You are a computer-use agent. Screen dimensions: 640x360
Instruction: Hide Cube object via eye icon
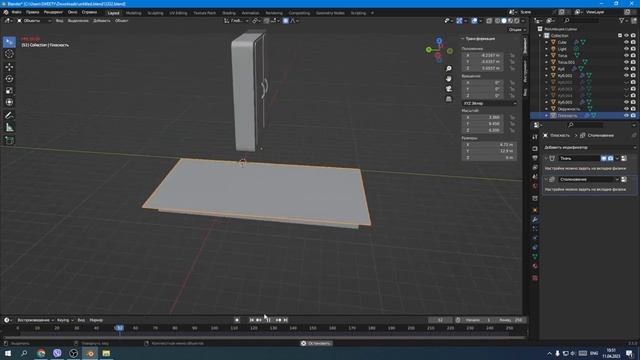click(626, 42)
